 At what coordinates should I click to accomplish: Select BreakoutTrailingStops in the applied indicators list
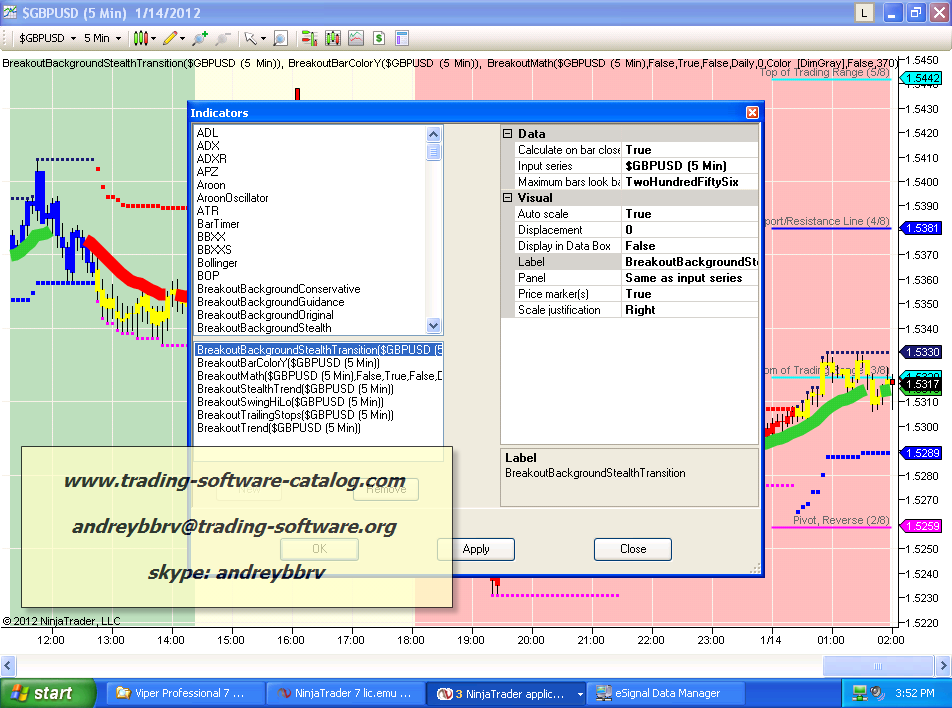pos(295,415)
